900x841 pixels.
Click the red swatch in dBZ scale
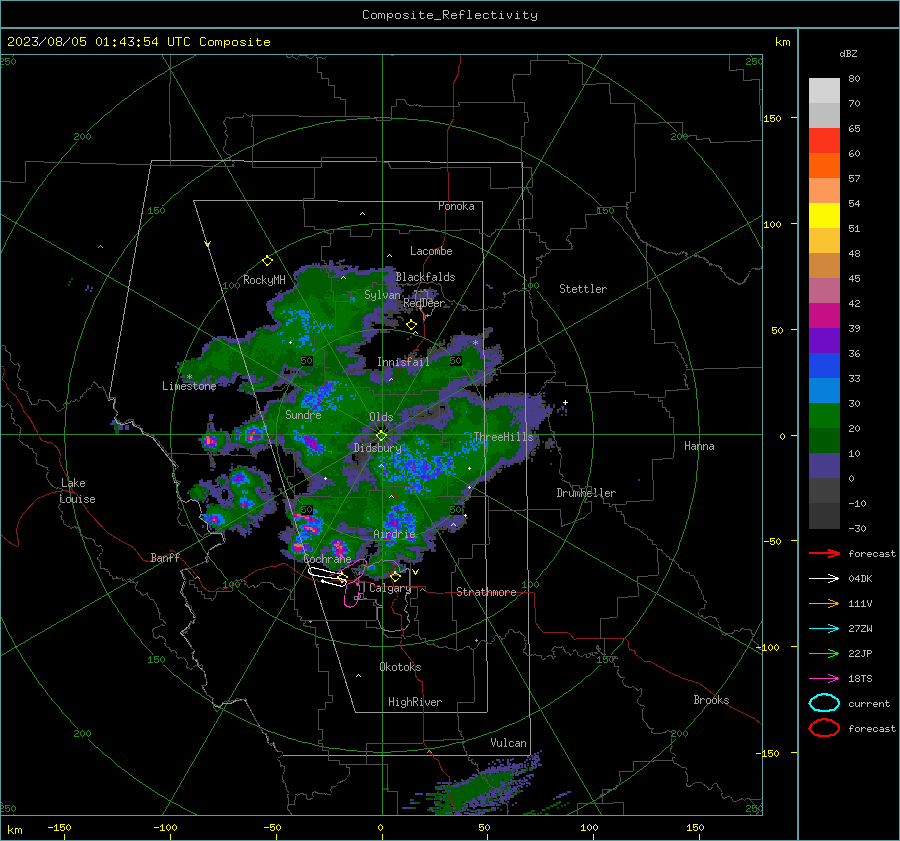824,141
